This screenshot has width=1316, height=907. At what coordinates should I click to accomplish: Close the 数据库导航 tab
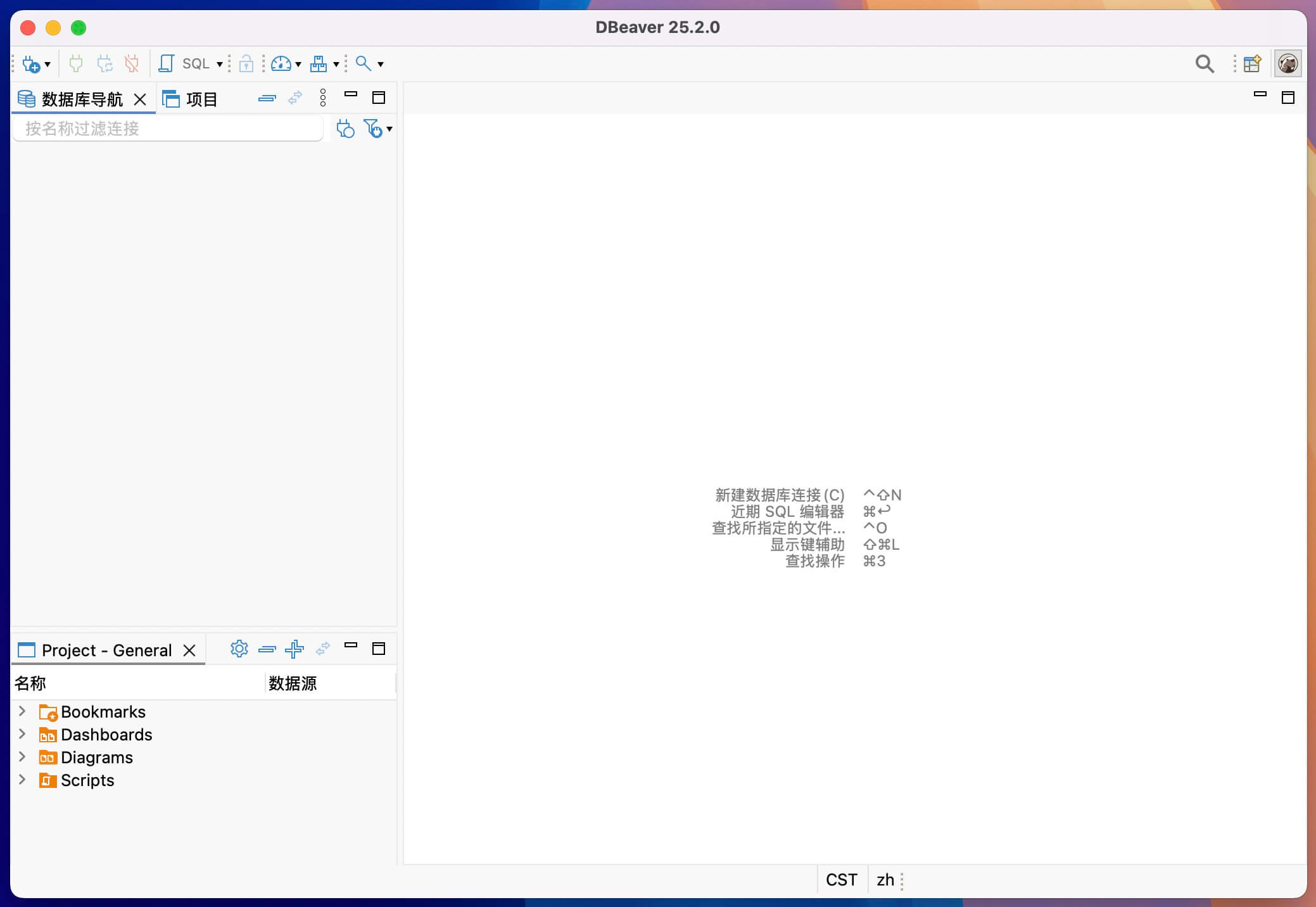tap(140, 99)
